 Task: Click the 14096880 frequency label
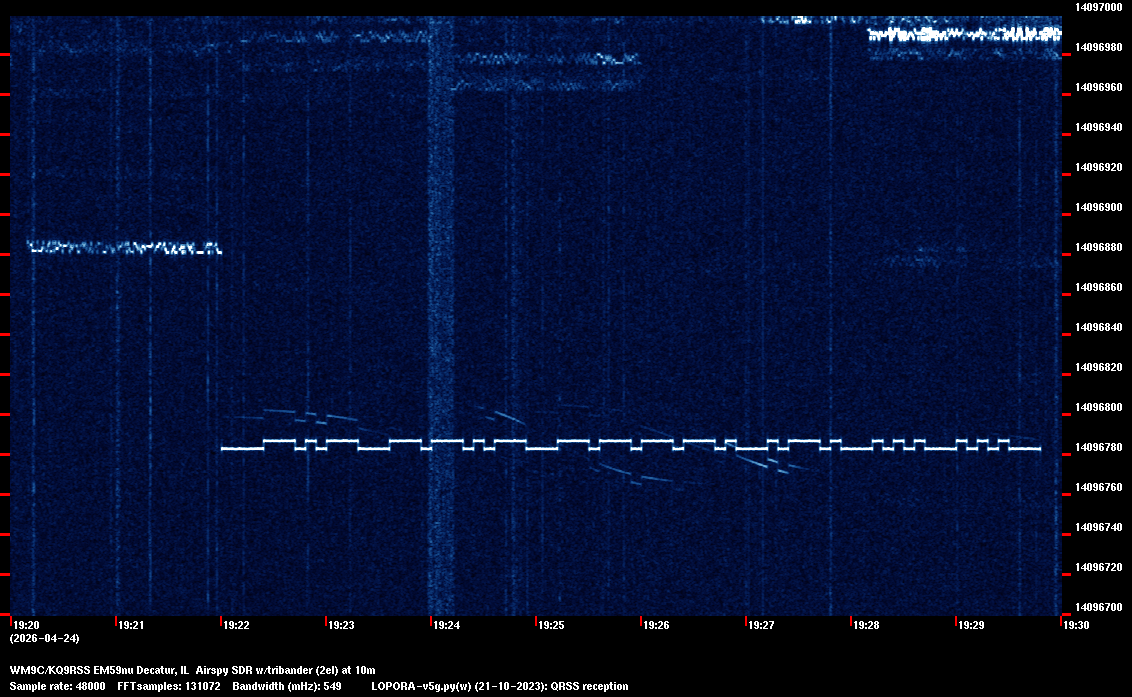pos(1099,247)
